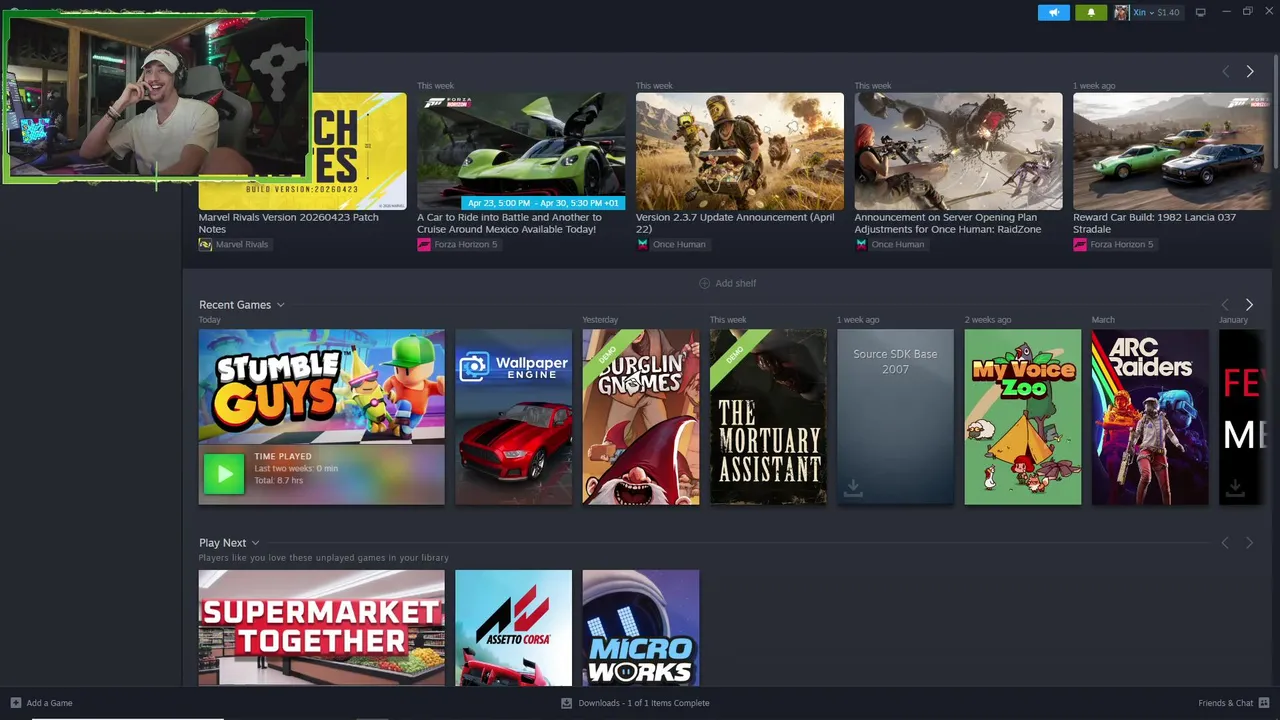Open Micro Works in Play Next
The width and height of the screenshot is (1280, 720).
(x=641, y=628)
